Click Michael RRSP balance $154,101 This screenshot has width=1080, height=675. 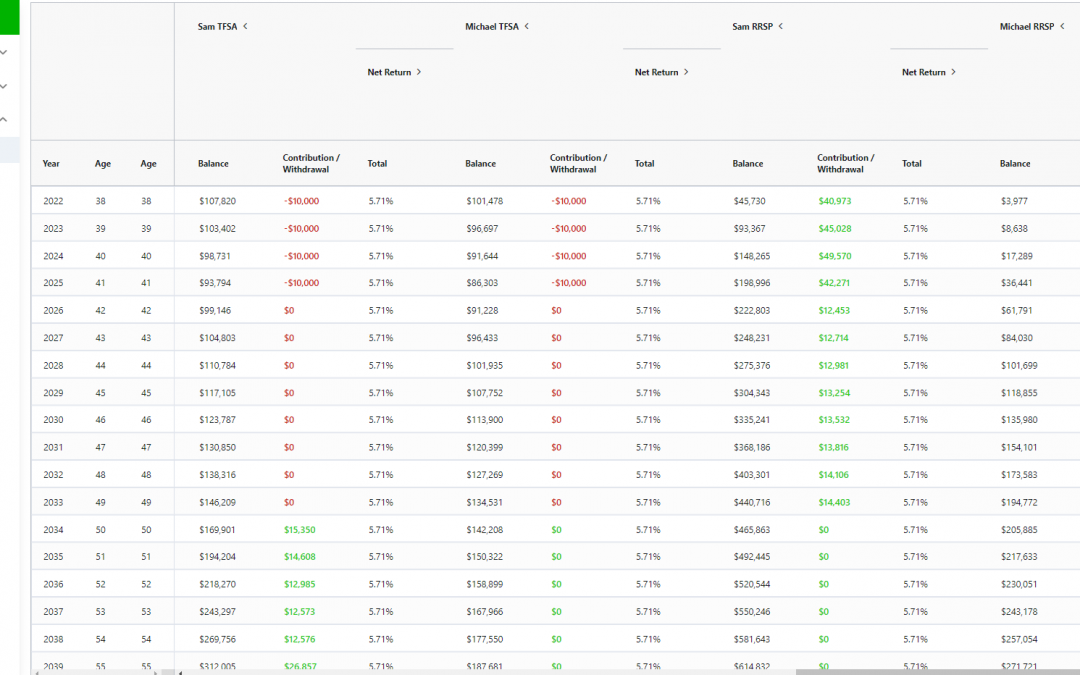pos(1019,447)
